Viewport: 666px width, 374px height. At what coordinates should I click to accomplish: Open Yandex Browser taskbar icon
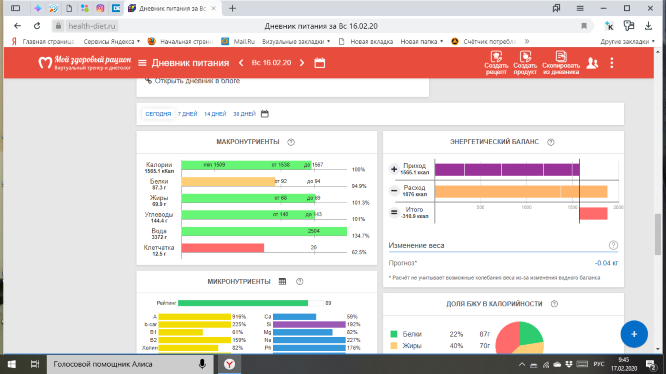[x=229, y=364]
